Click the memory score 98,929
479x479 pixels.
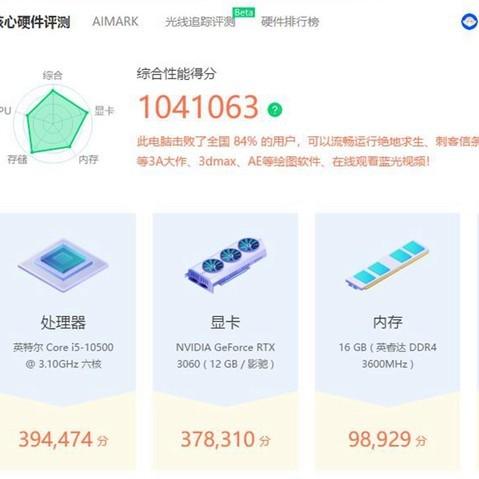[379, 439]
